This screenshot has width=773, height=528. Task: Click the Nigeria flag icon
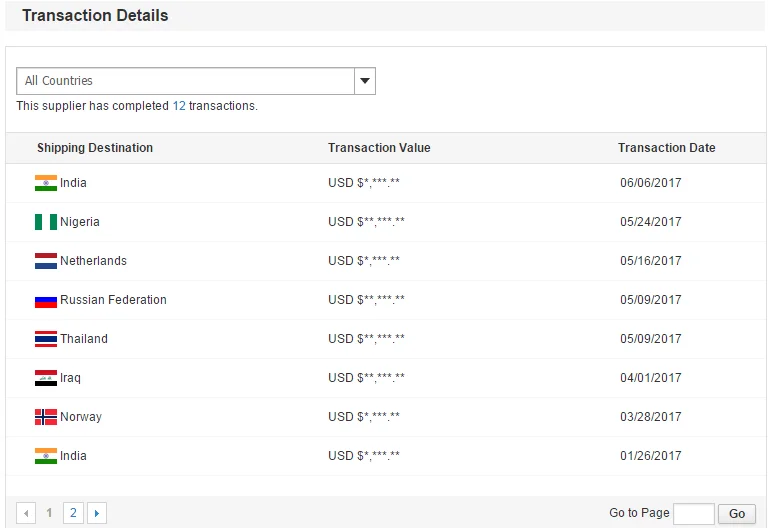click(x=46, y=222)
